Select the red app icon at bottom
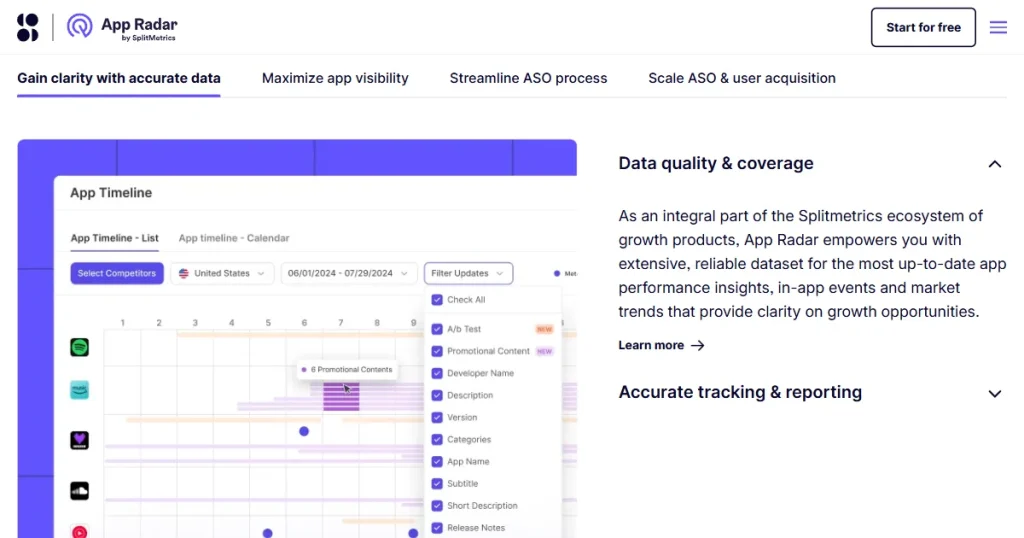The image size is (1024, 538). coord(80,531)
